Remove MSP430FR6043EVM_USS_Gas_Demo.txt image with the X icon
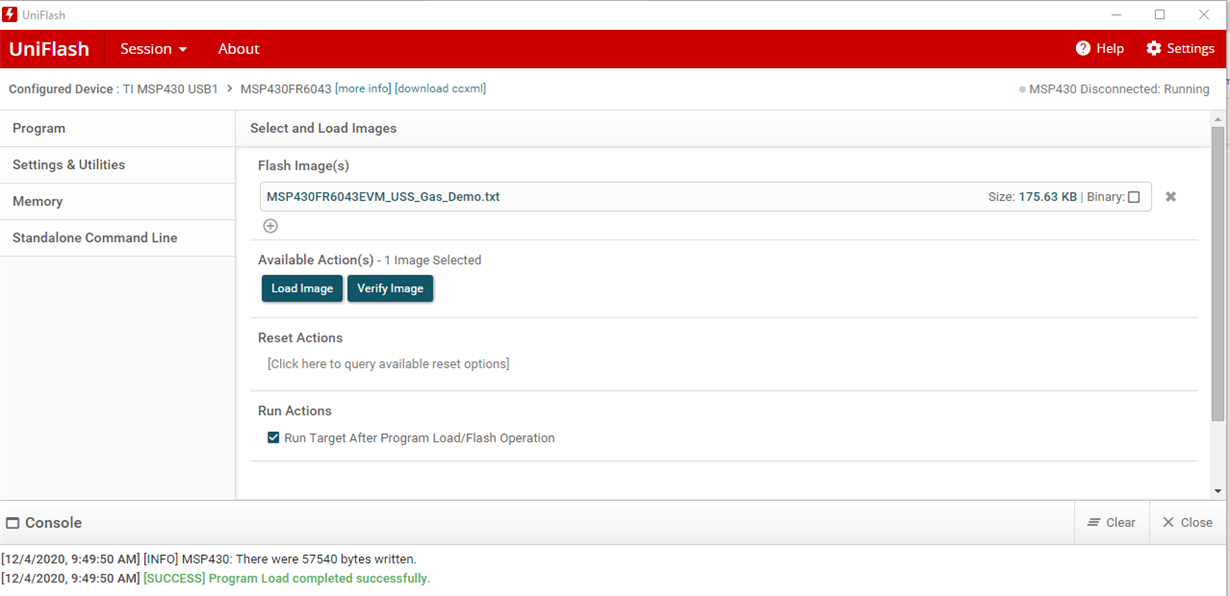 pyautogui.click(x=1170, y=197)
